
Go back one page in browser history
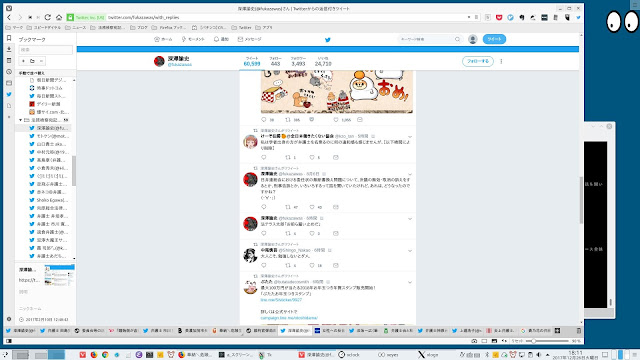tap(9, 17)
